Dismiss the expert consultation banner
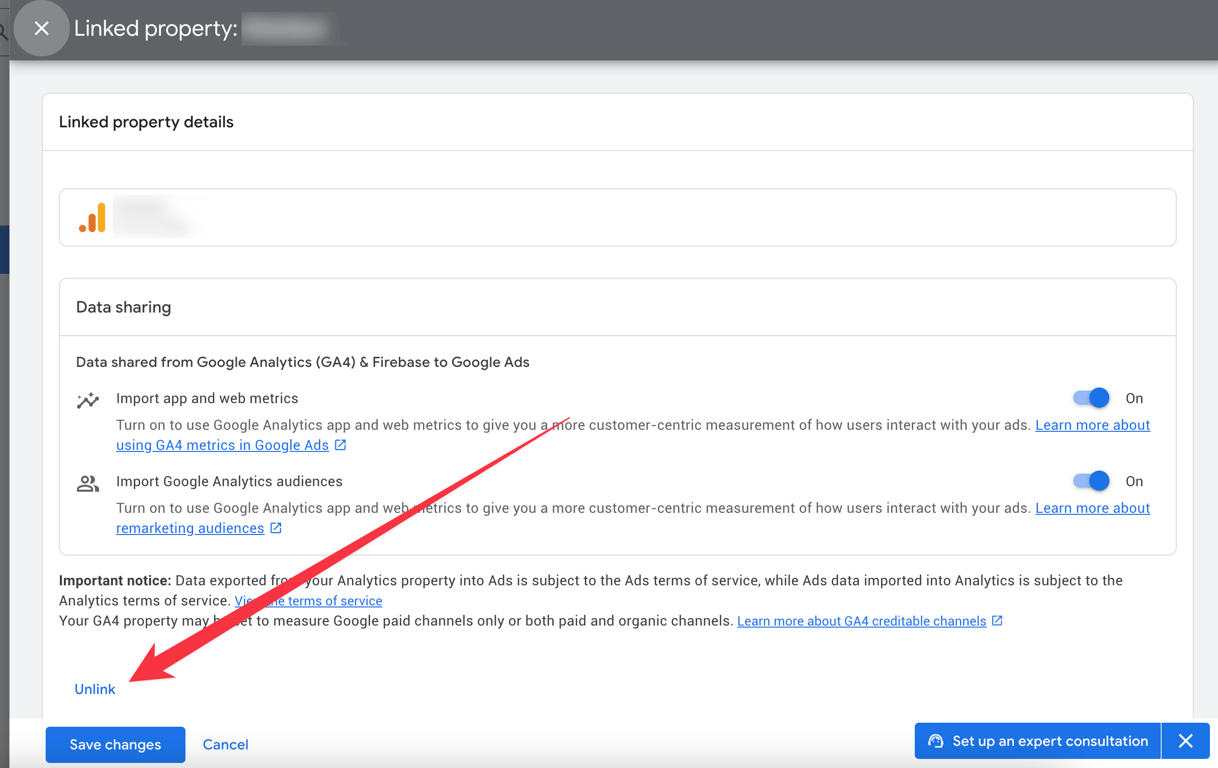The width and height of the screenshot is (1218, 768). click(x=1186, y=741)
